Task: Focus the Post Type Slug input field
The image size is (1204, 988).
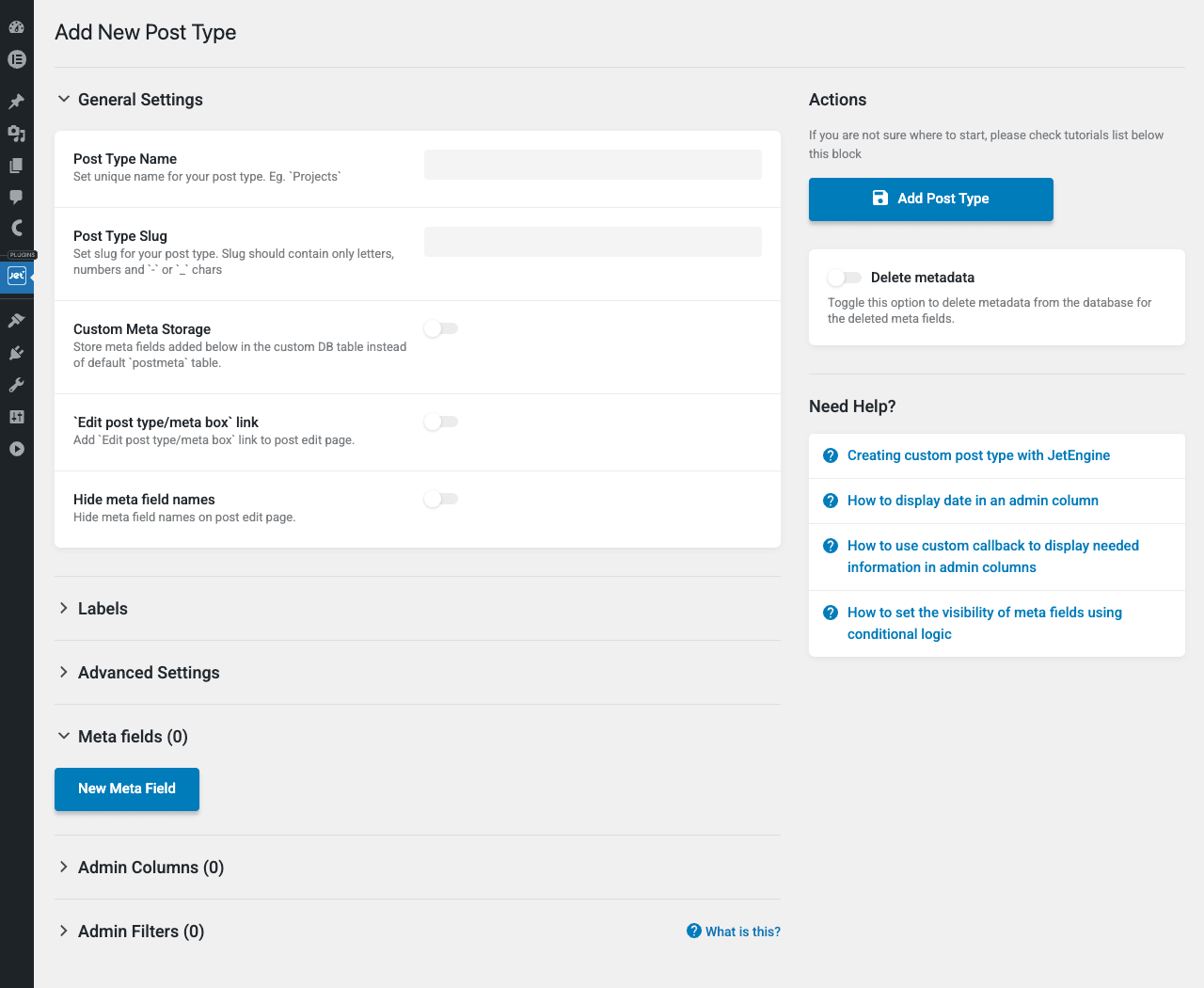Action: click(593, 242)
